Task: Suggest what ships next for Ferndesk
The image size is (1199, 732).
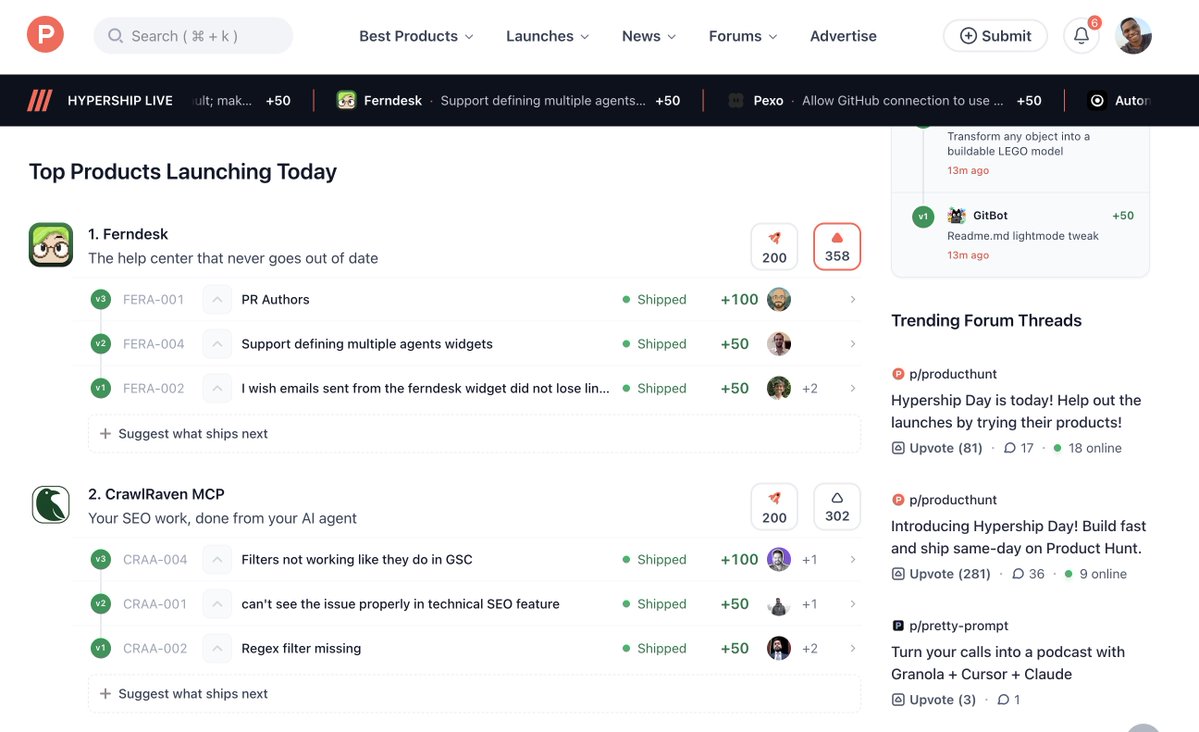Action: coord(474,434)
